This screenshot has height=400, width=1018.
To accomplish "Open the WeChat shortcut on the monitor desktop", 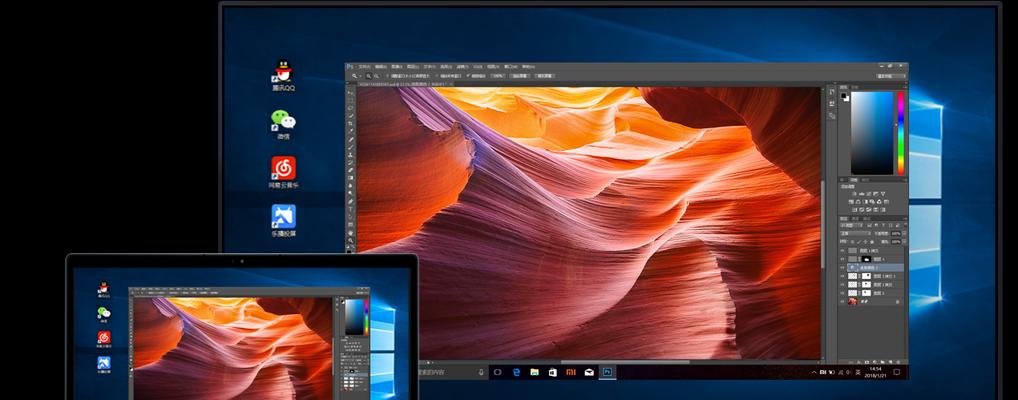I will pyautogui.click(x=283, y=125).
